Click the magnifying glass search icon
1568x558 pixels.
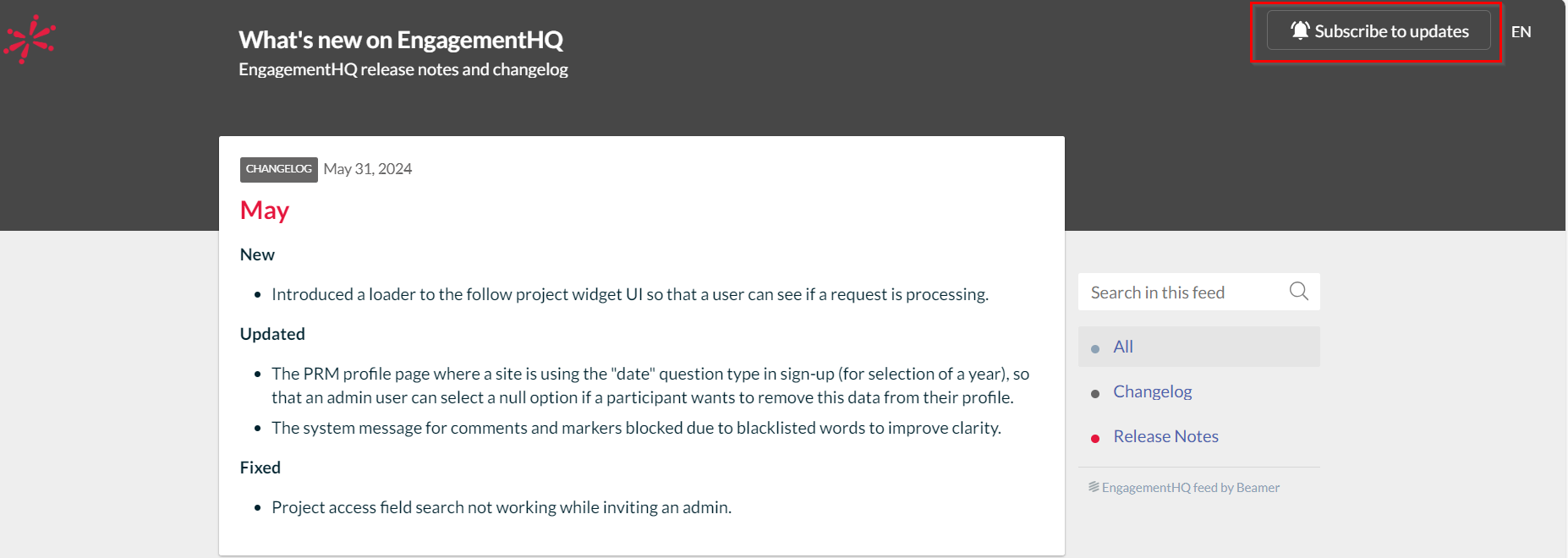tap(1299, 292)
